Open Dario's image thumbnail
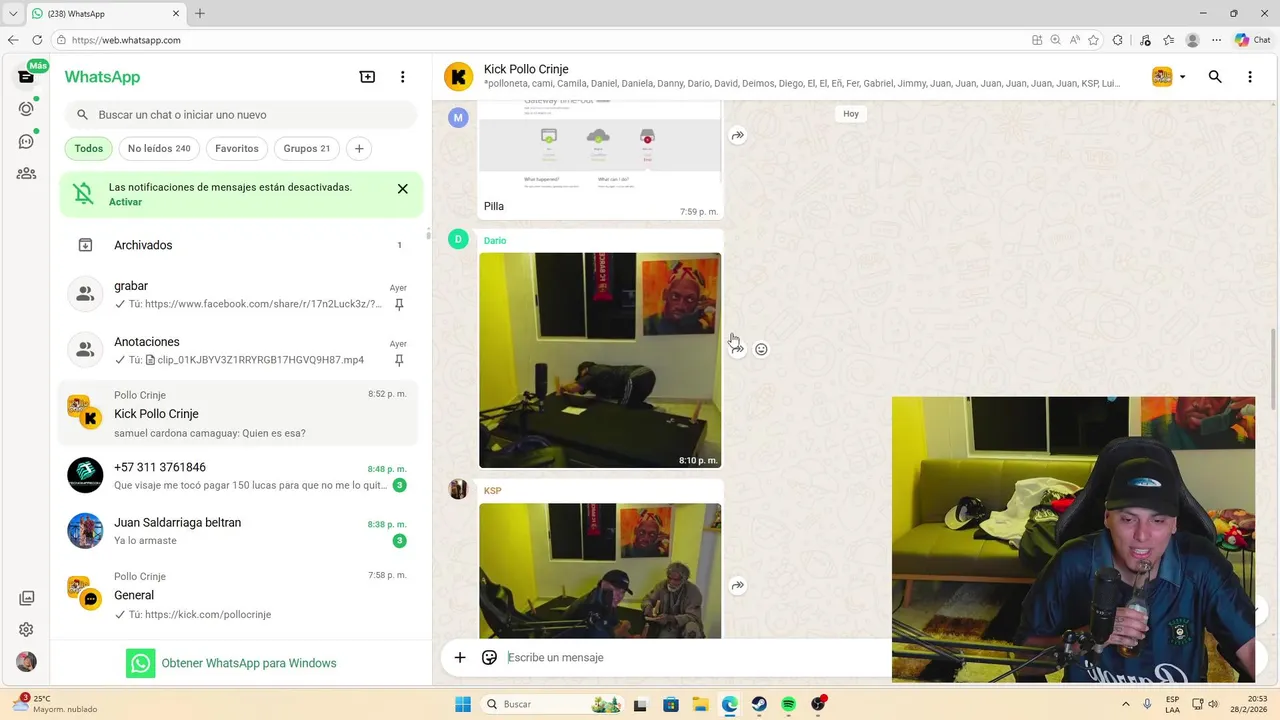The image size is (1280, 720). pos(600,360)
